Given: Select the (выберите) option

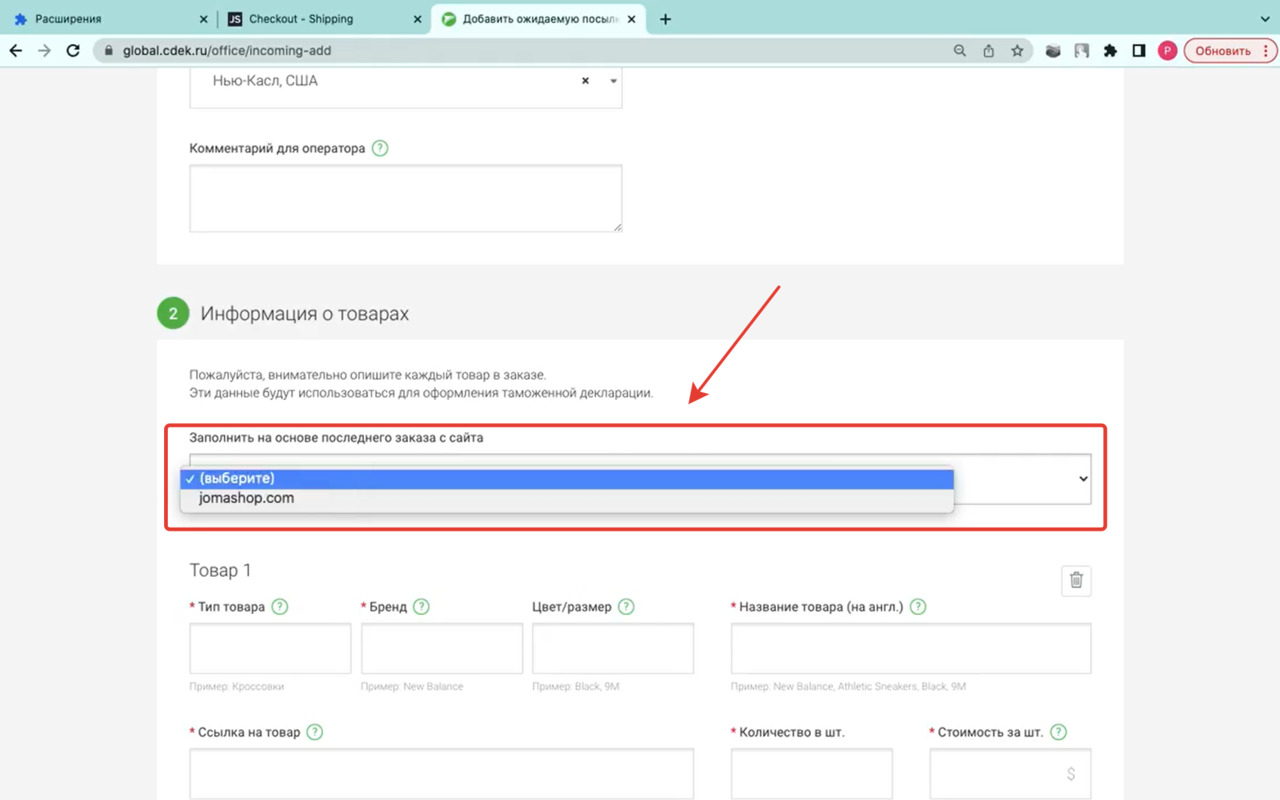Looking at the screenshot, I should [567, 478].
